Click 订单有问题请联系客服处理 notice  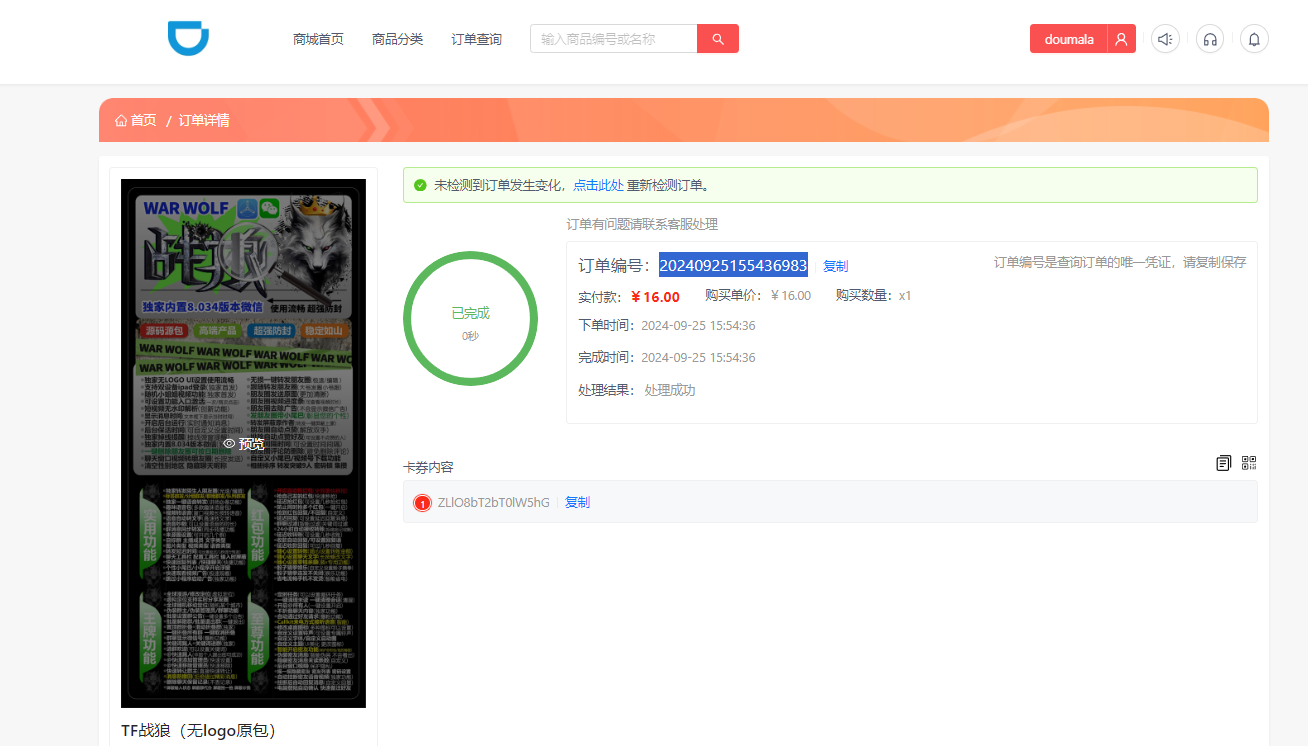(642, 224)
